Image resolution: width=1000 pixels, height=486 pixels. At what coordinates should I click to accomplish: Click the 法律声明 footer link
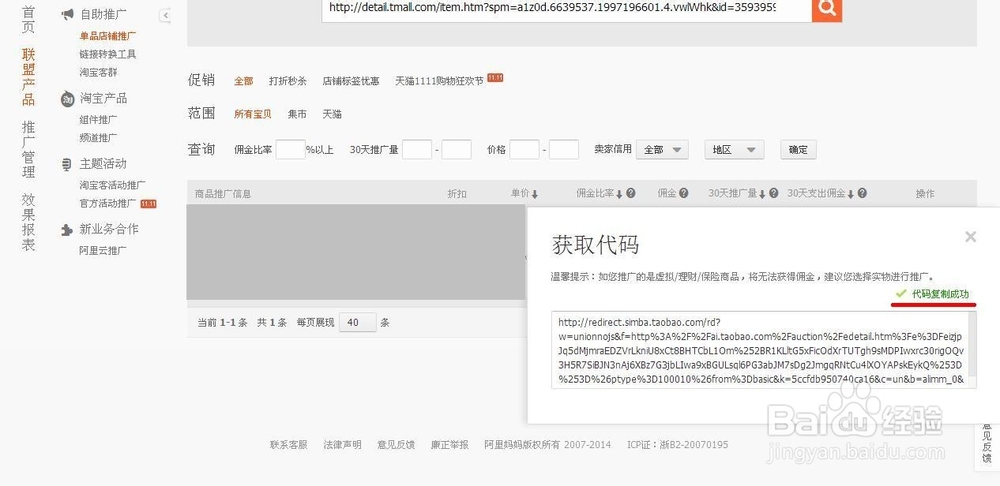(342, 445)
